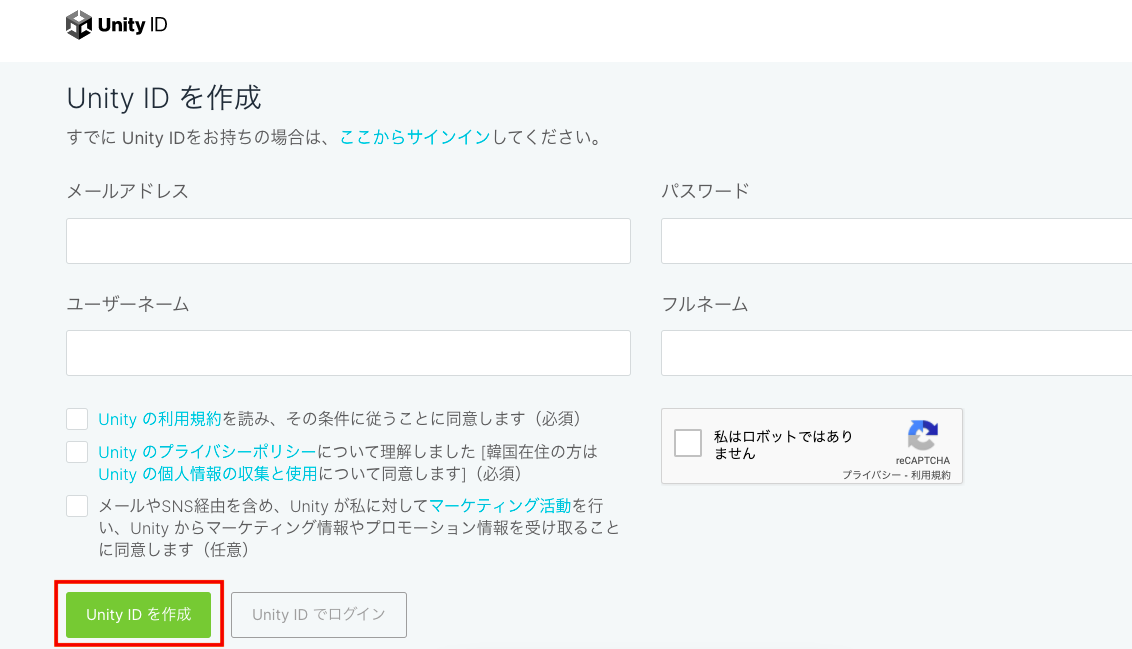Click the フルネーム input field
Image resolution: width=1132 pixels, height=649 pixels.
point(895,353)
